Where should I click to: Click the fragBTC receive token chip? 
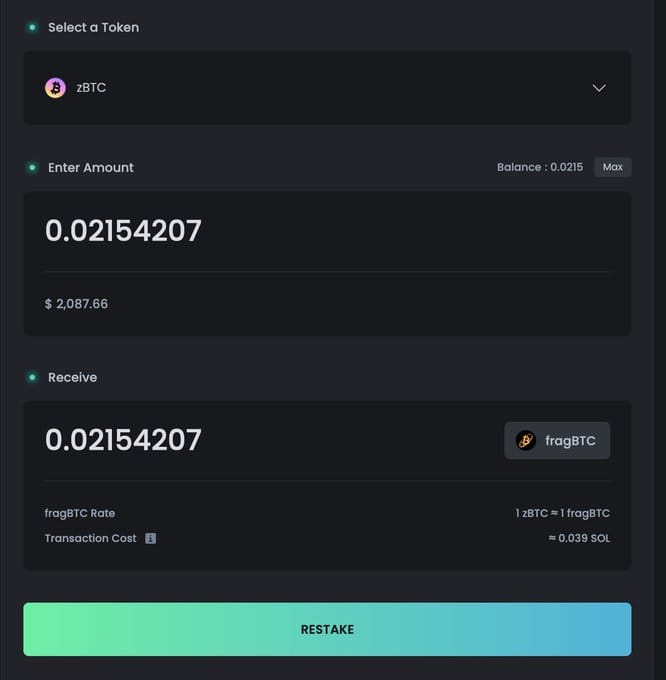click(557, 441)
